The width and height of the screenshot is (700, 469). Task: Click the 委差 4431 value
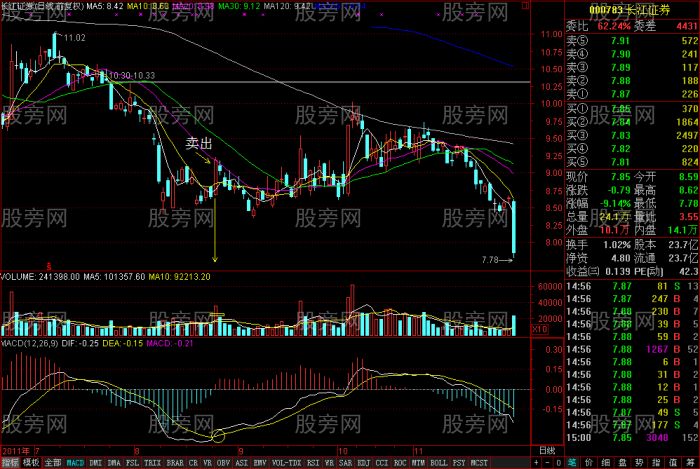(687, 26)
